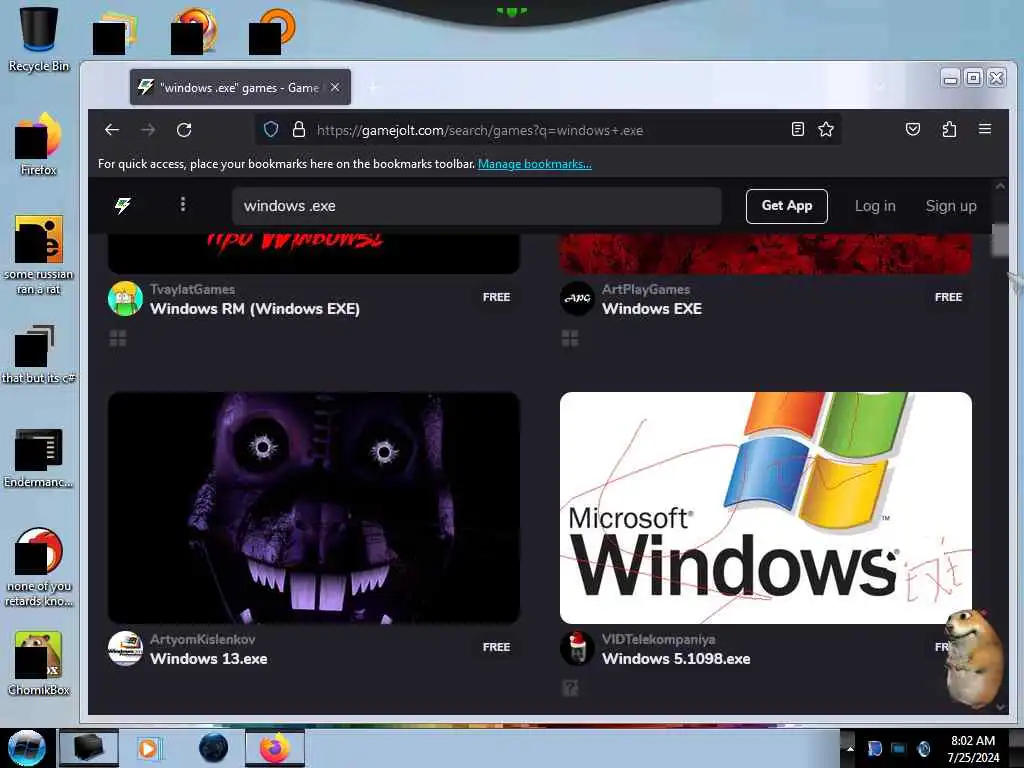Open a new tab with the plus button
Screen dimensions: 1024x768
(x=374, y=88)
